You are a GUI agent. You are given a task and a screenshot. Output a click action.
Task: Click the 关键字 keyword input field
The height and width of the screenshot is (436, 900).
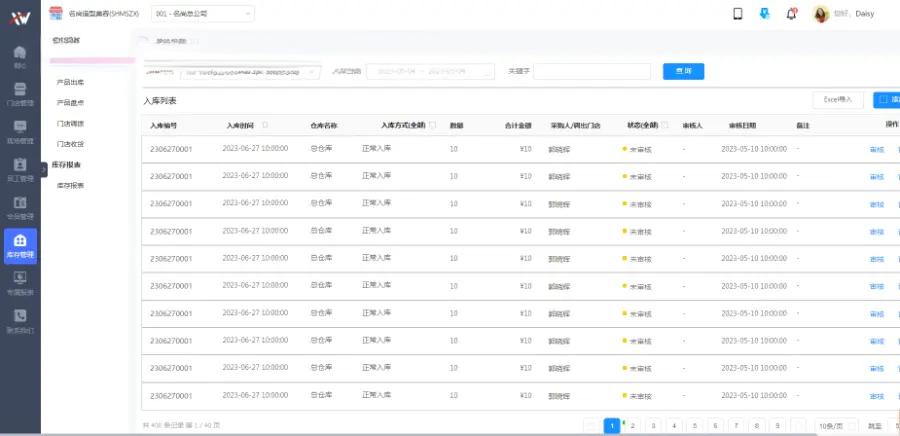(591, 71)
